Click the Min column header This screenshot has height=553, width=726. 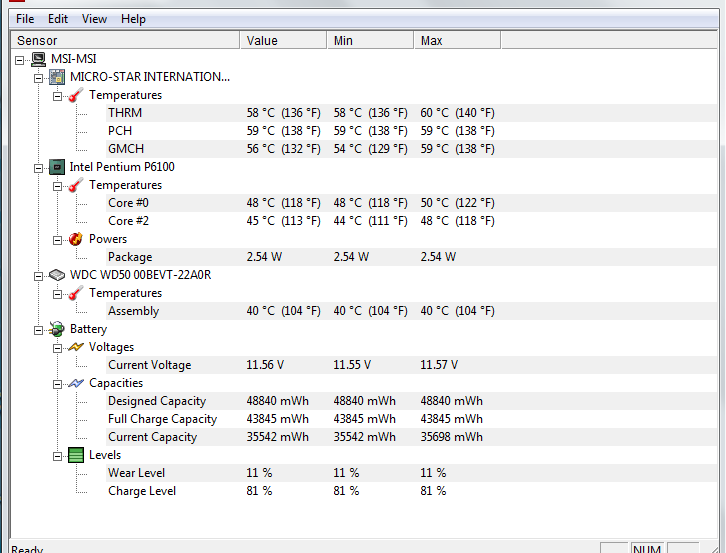coord(370,40)
